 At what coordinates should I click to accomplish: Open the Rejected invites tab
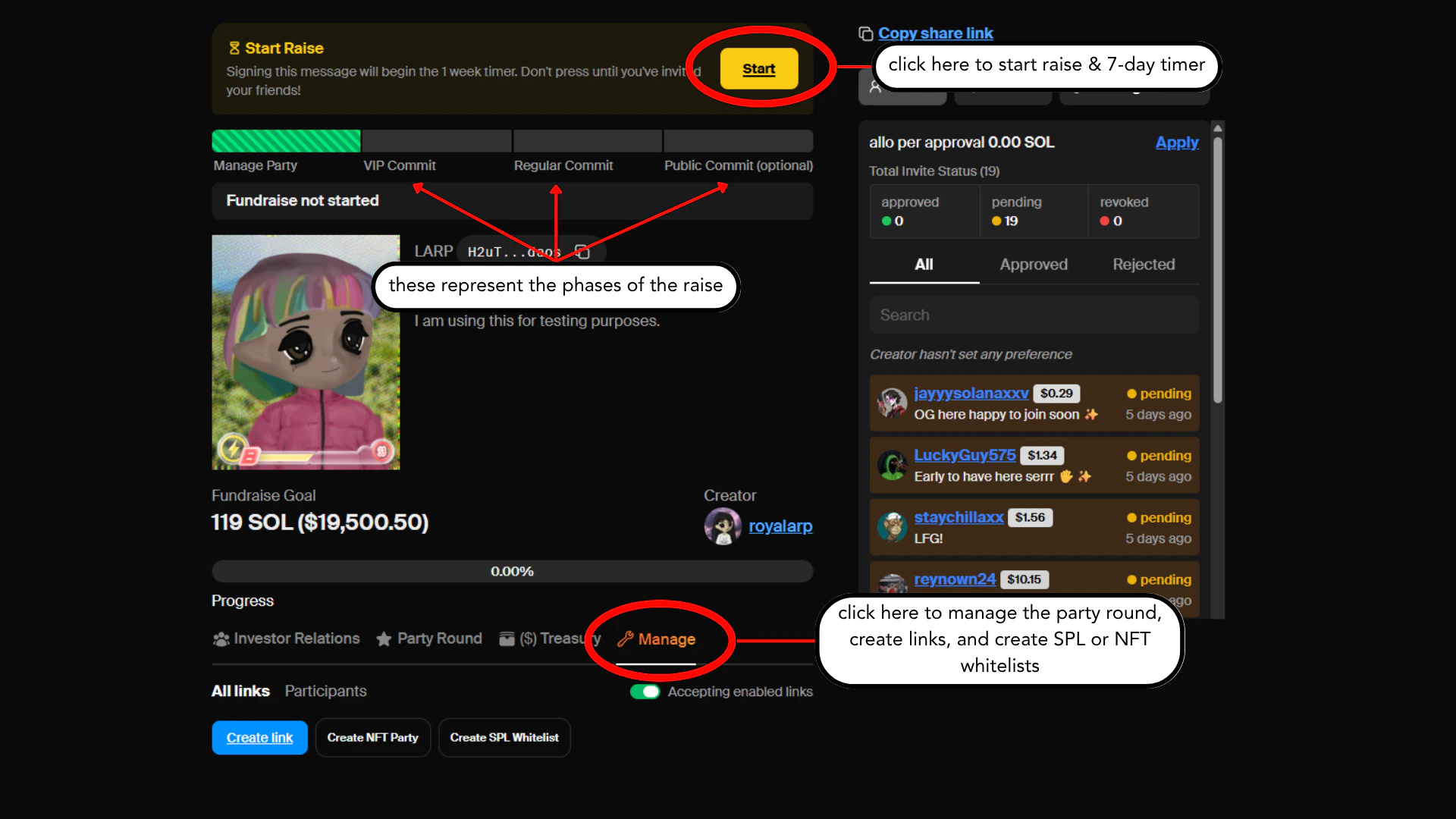[x=1144, y=265]
